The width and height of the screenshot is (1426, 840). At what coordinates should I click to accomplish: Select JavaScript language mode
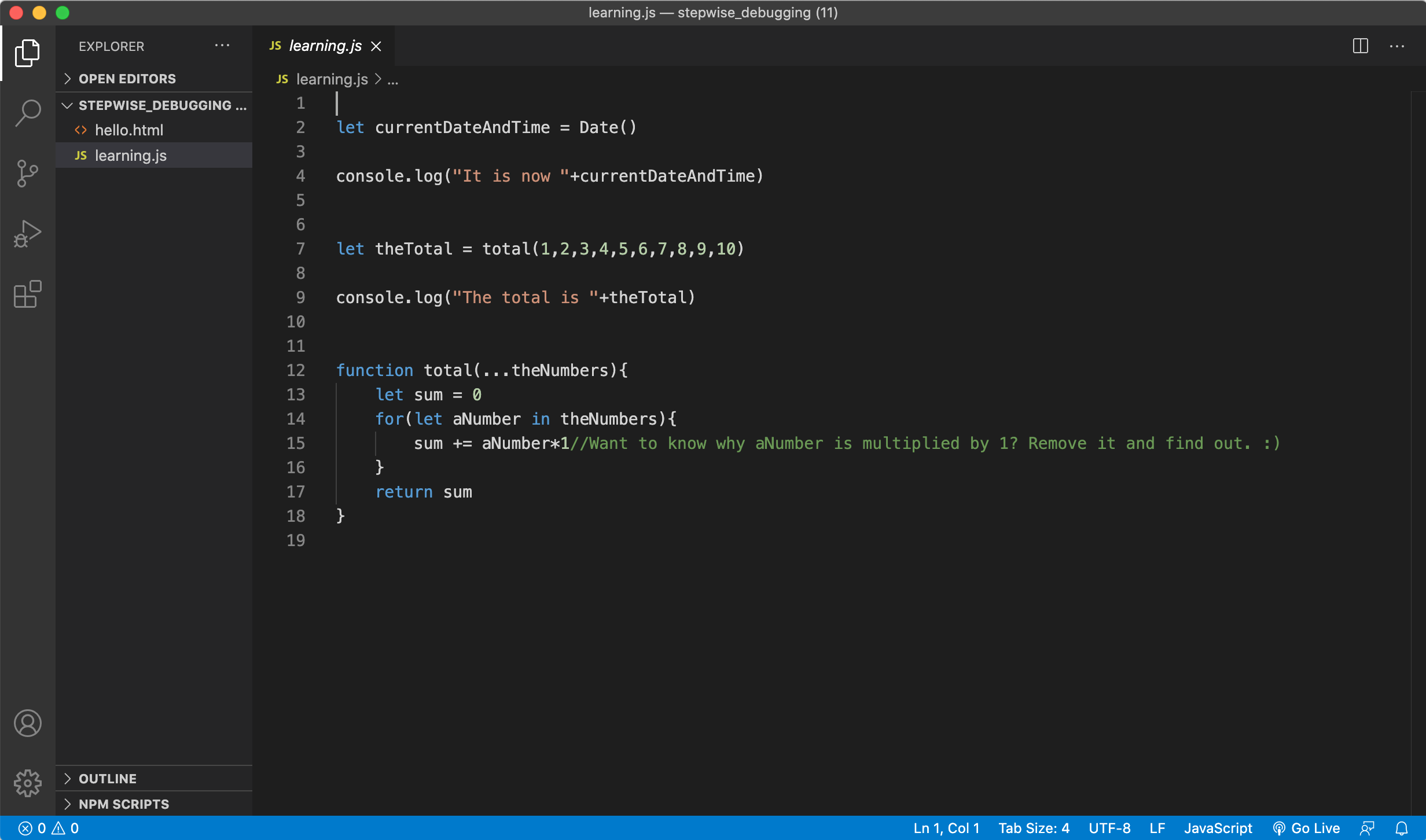[x=1218, y=828]
